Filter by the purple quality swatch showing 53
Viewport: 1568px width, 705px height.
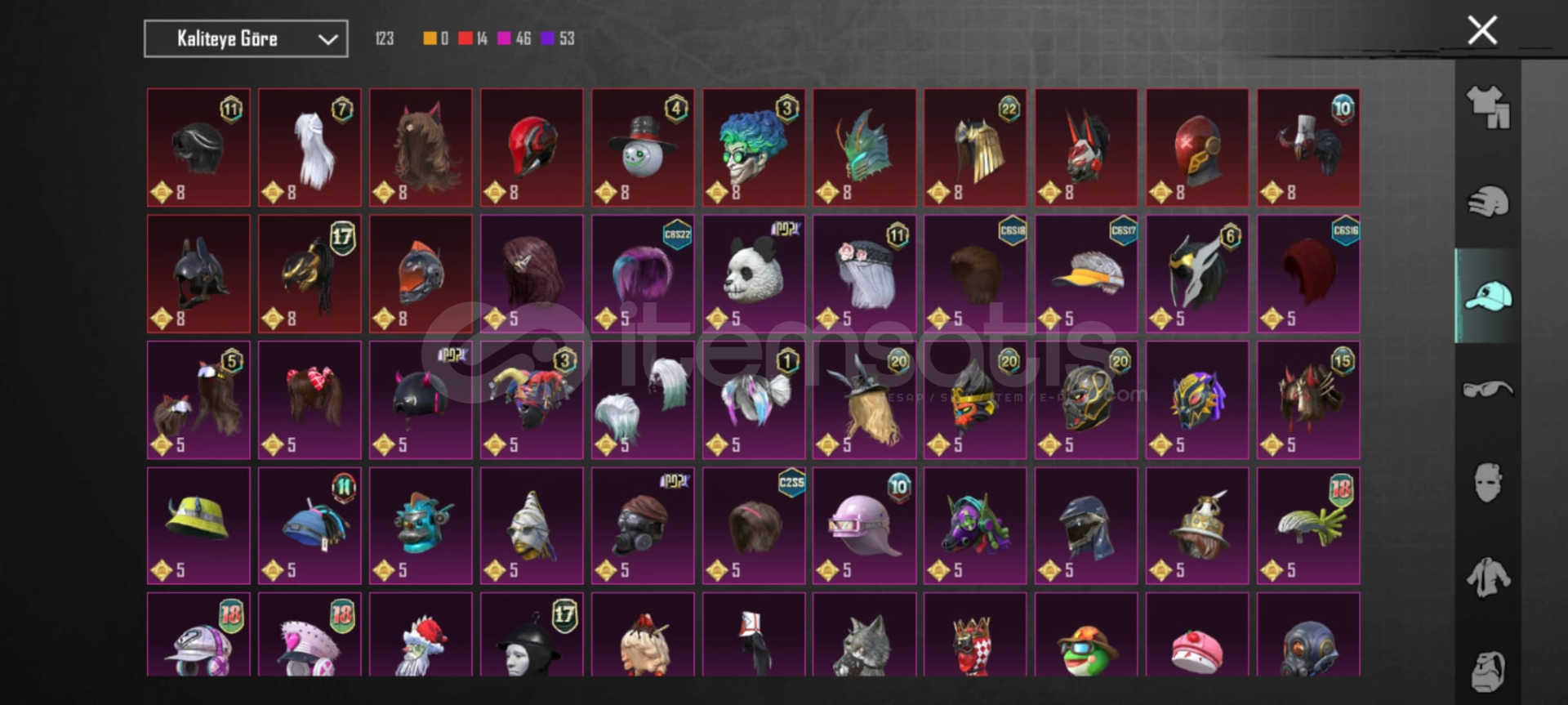pos(548,38)
